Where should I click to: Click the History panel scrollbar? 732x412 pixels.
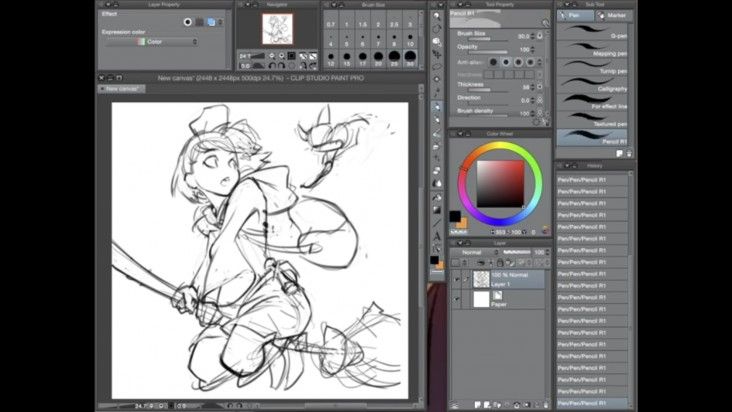point(631,288)
